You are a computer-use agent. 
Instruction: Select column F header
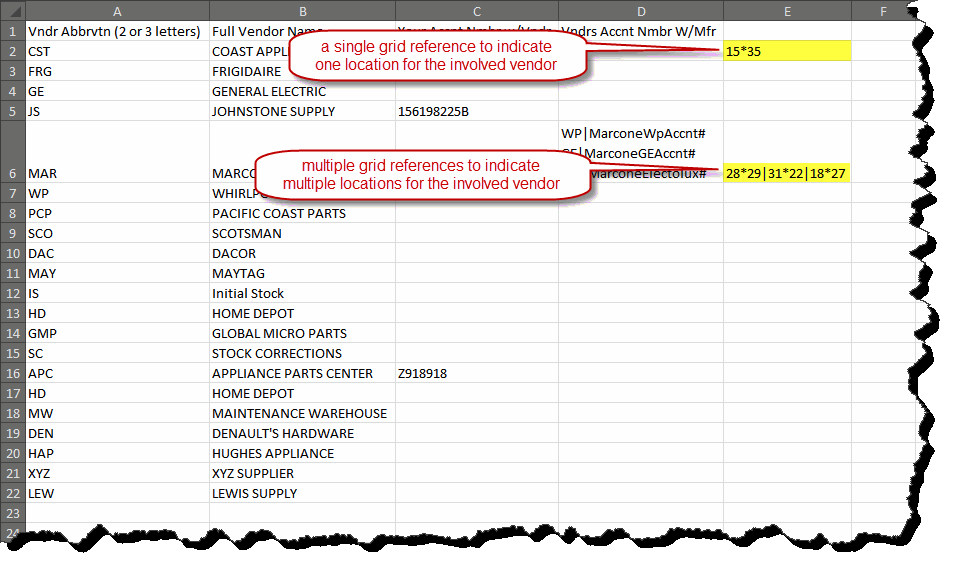click(883, 11)
